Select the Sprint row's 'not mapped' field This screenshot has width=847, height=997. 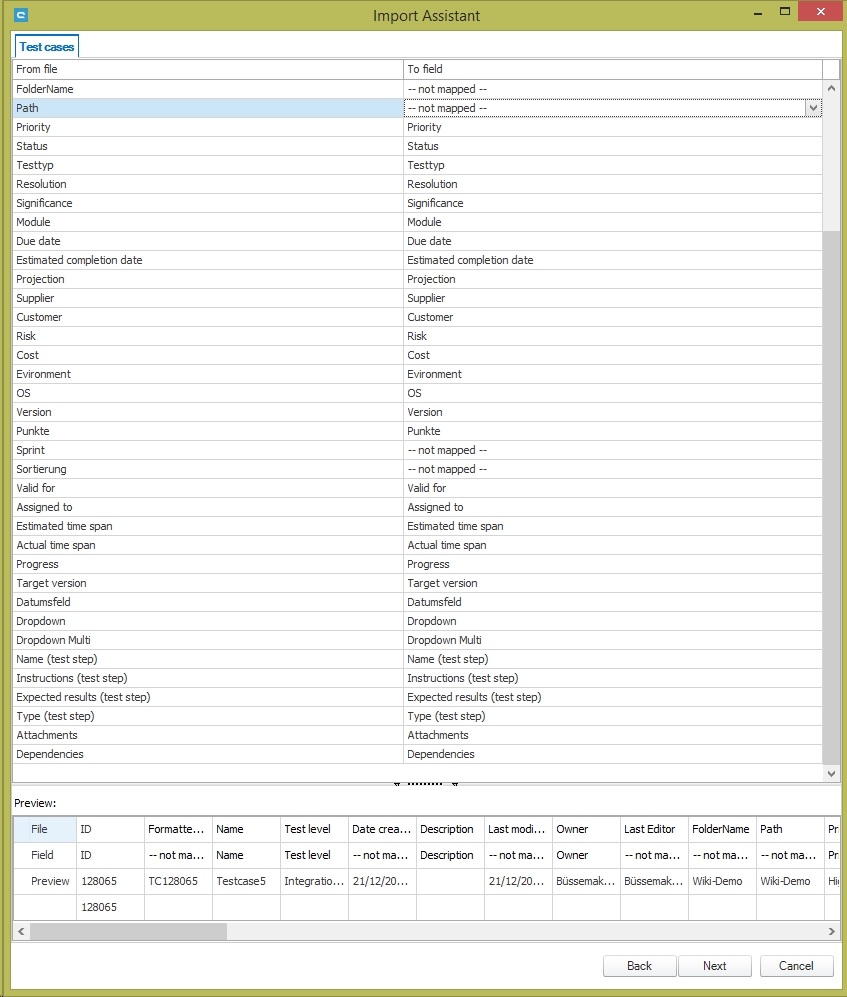pyautogui.click(x=612, y=450)
